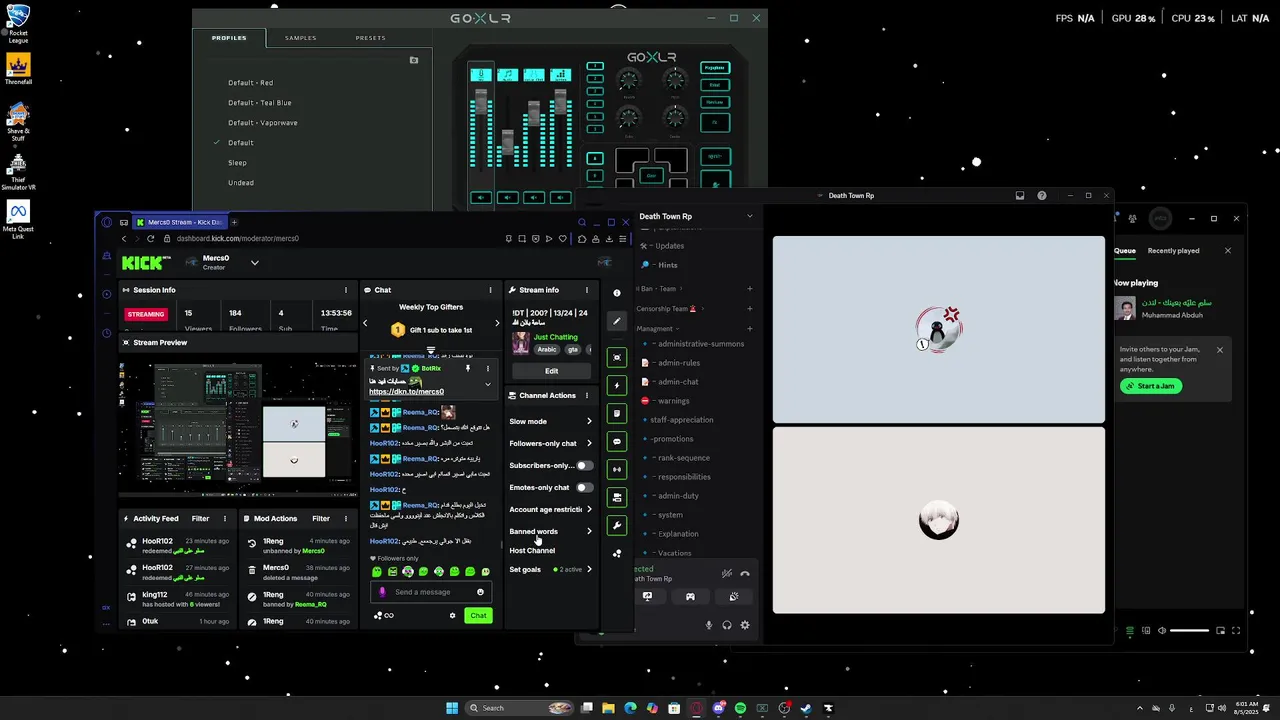Viewport: 1280px width, 720px height.
Task: Click the Mic channel display icon in GoXLR
Action: point(481,75)
